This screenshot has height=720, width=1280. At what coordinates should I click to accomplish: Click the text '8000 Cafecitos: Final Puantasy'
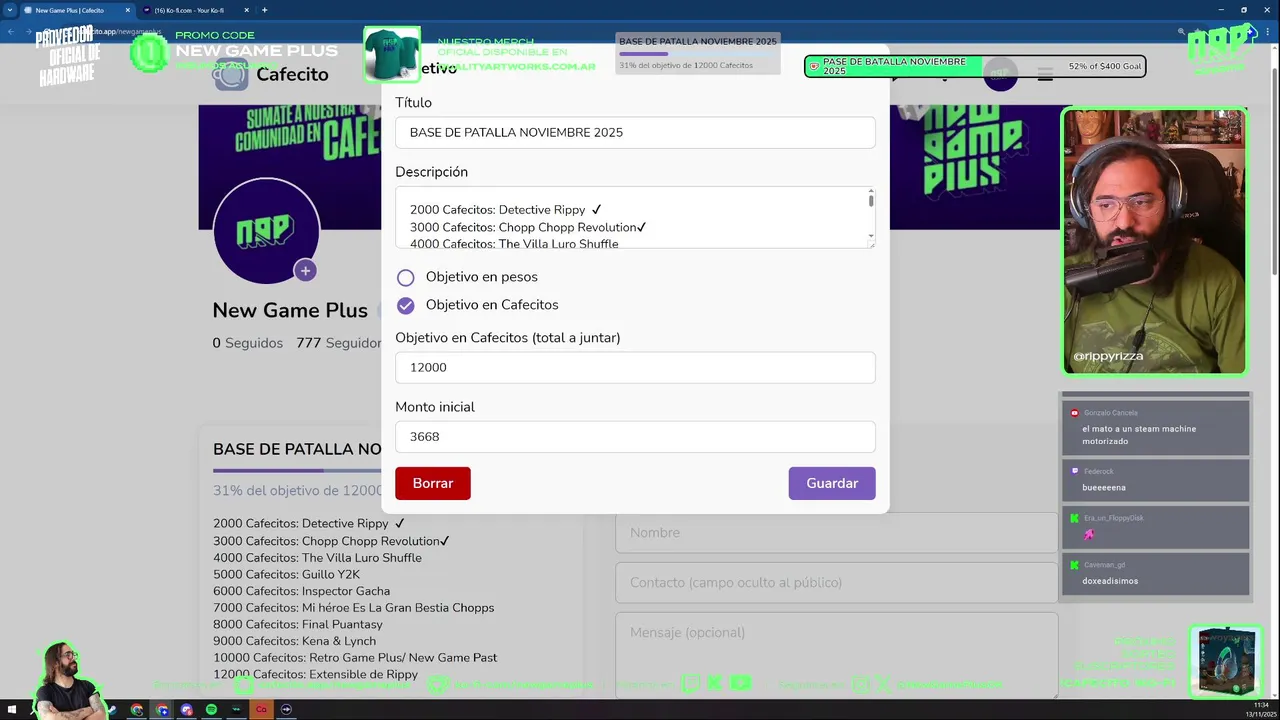[x=298, y=624]
